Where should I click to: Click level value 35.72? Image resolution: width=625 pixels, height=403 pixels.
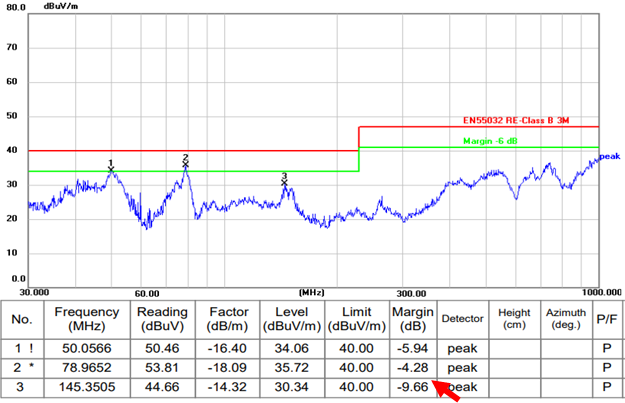pos(292,368)
